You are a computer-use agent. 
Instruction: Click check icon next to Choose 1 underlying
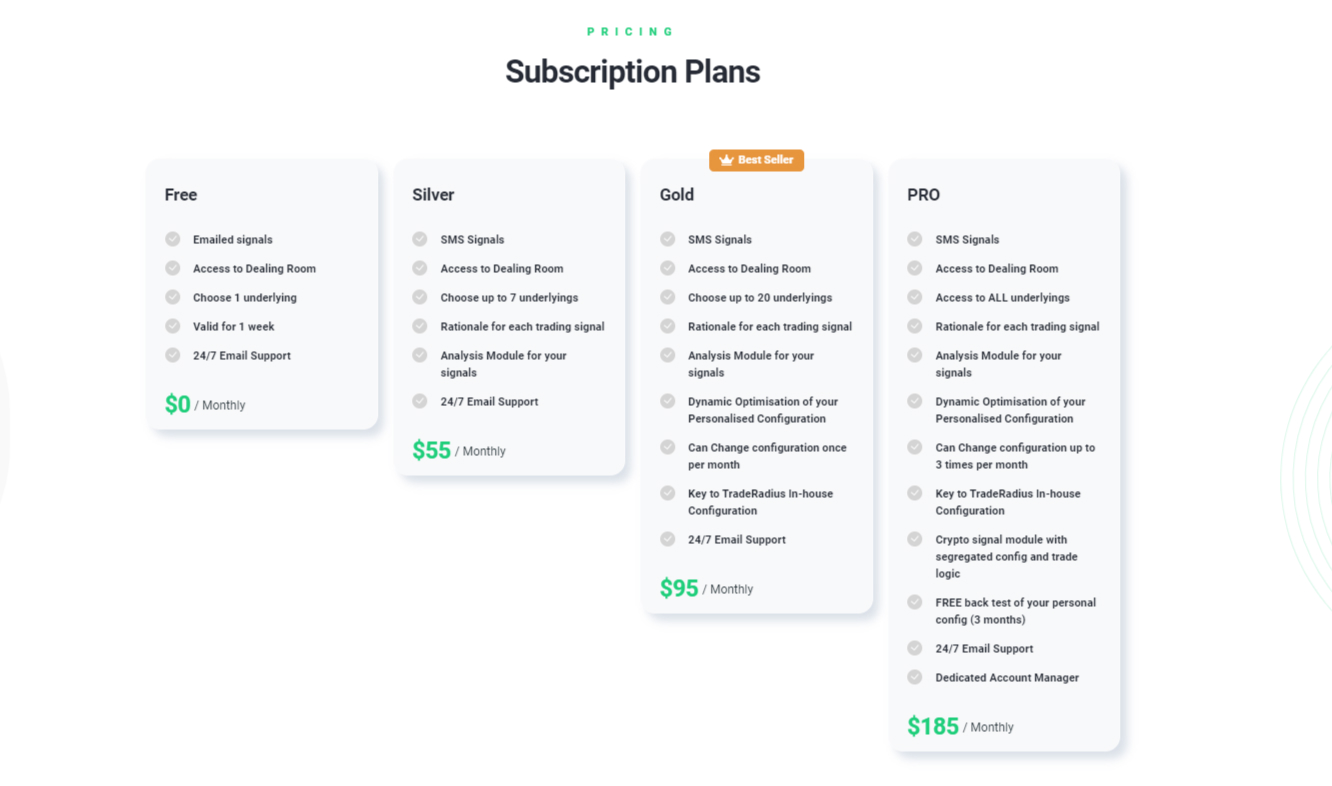[173, 297]
